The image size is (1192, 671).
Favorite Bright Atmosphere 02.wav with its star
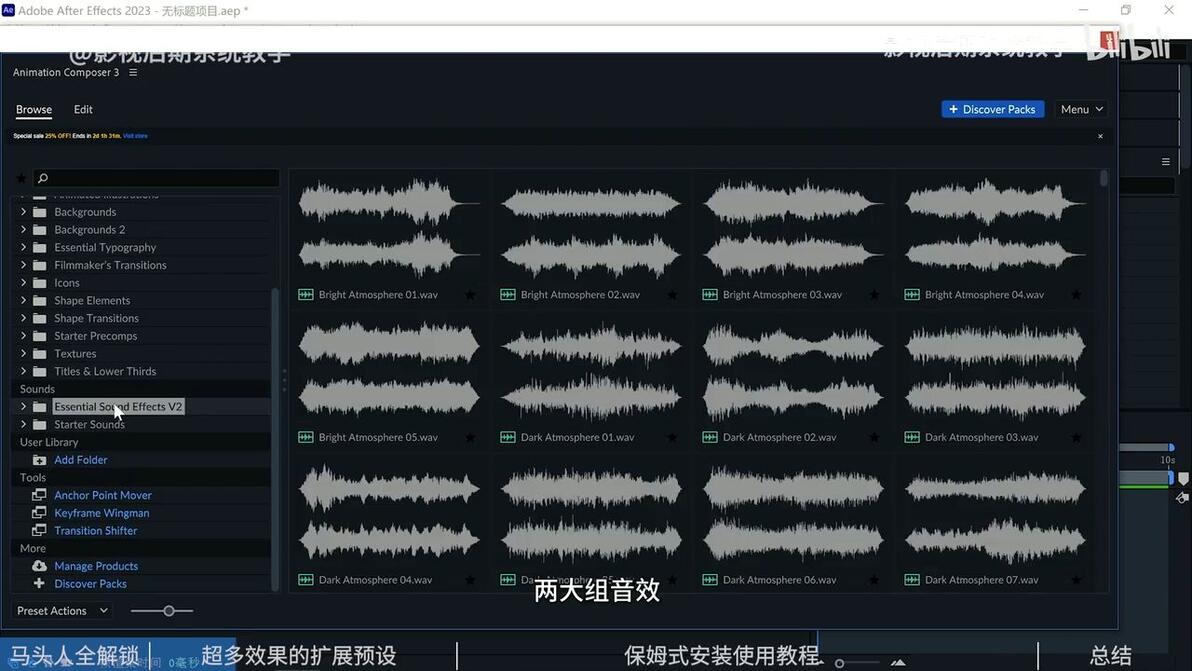click(x=672, y=295)
